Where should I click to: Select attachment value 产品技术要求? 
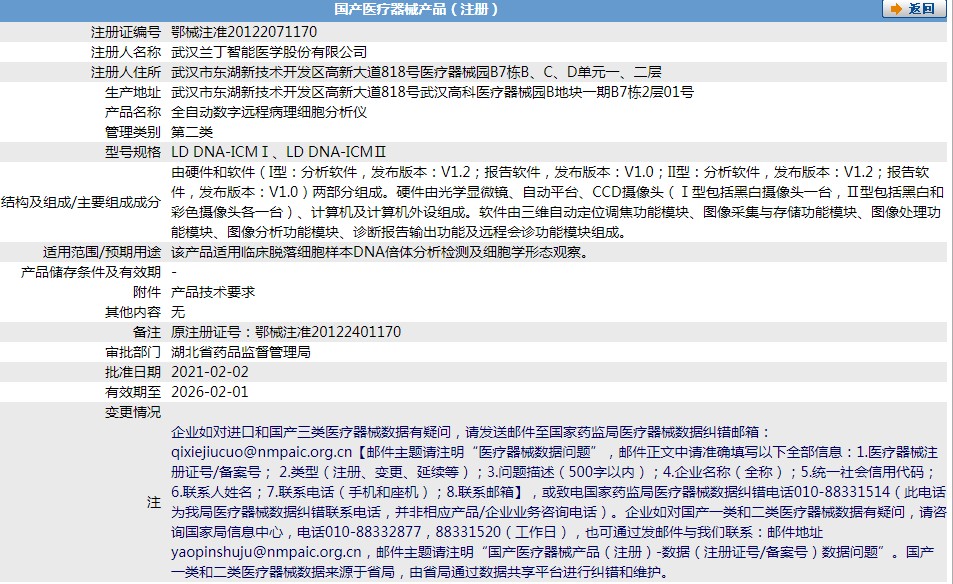tap(213, 292)
